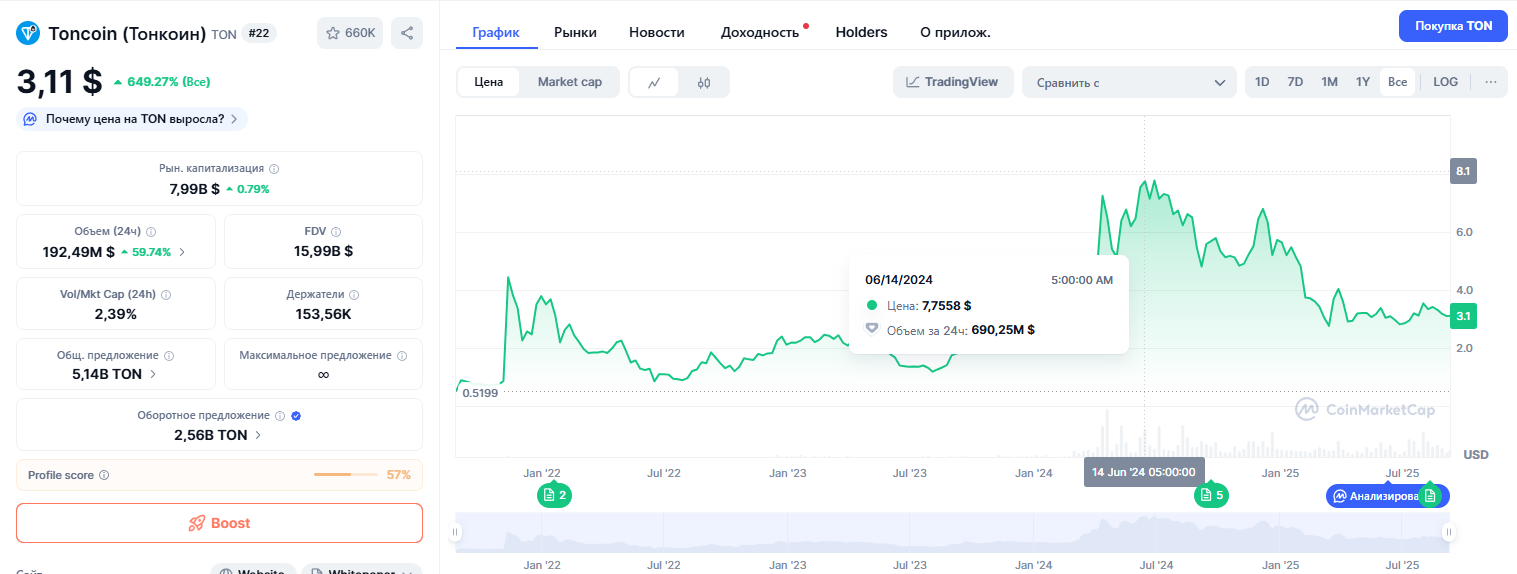Add Toncoin to watchlist star 660K
This screenshot has height=574, width=1517.
[350, 33]
